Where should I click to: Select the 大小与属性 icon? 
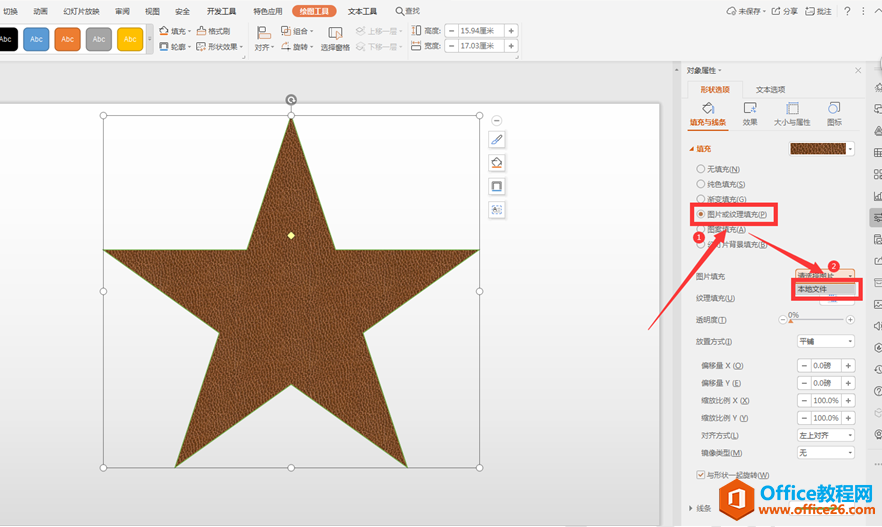pyautogui.click(x=792, y=109)
